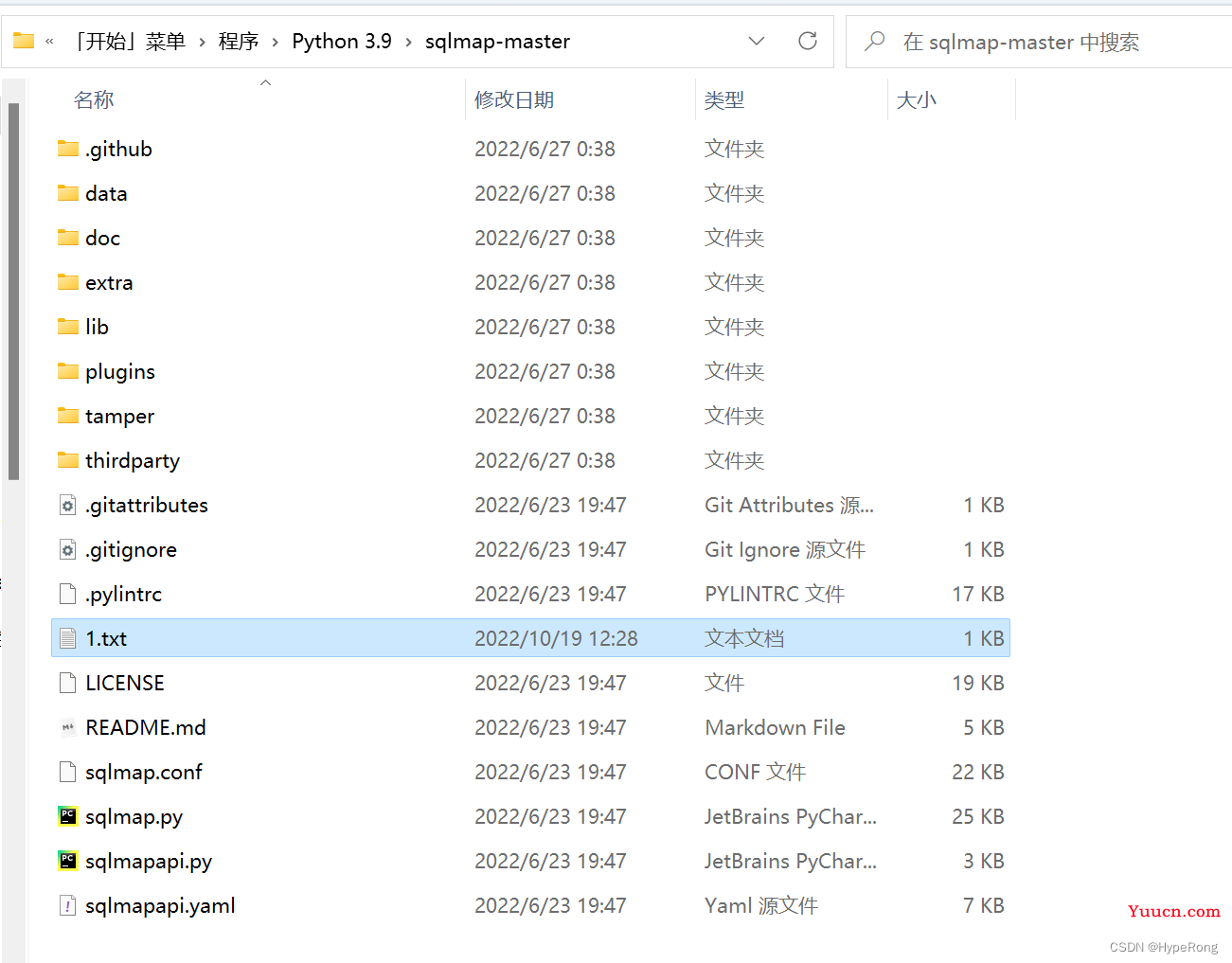Select the sqlmap.conf file name
The width and height of the screenshot is (1232, 963).
(144, 772)
